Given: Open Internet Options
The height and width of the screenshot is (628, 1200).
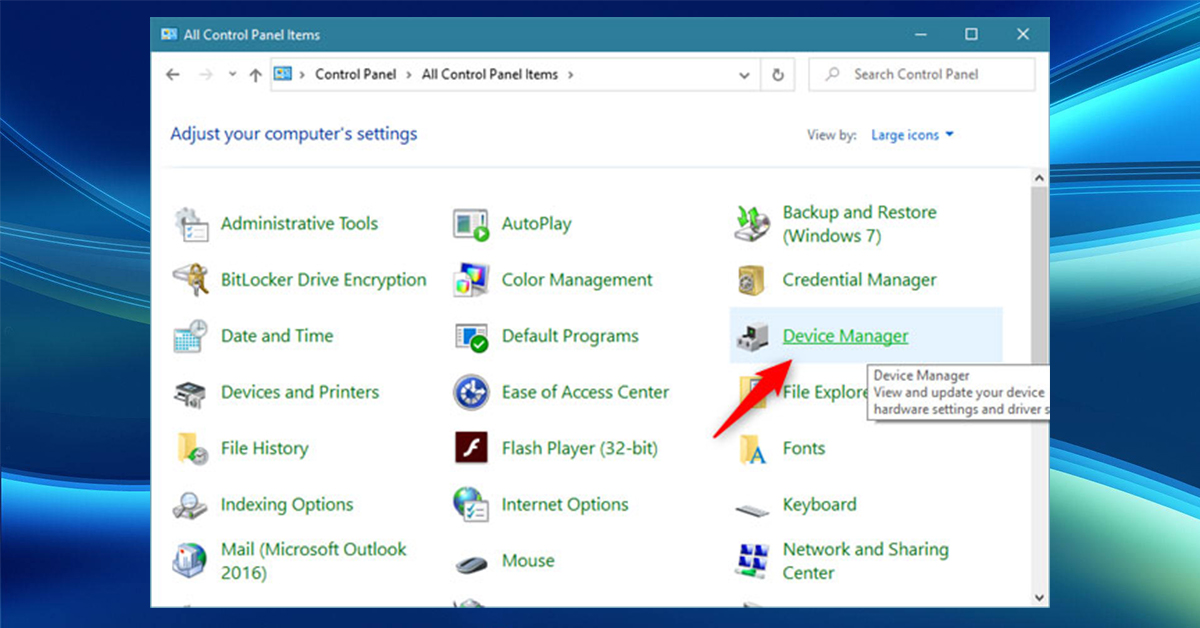Looking at the screenshot, I should click(564, 505).
